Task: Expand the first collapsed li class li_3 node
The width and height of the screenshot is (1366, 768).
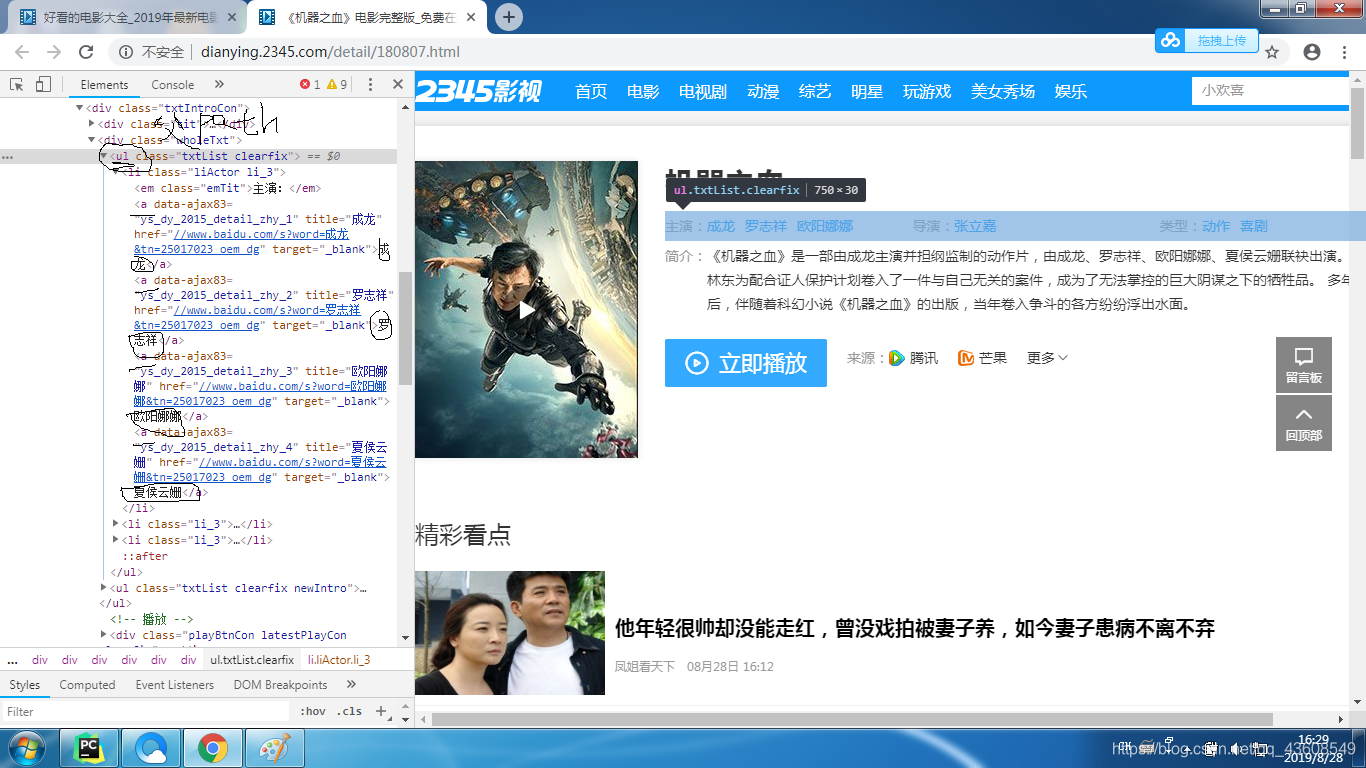Action: pos(117,524)
